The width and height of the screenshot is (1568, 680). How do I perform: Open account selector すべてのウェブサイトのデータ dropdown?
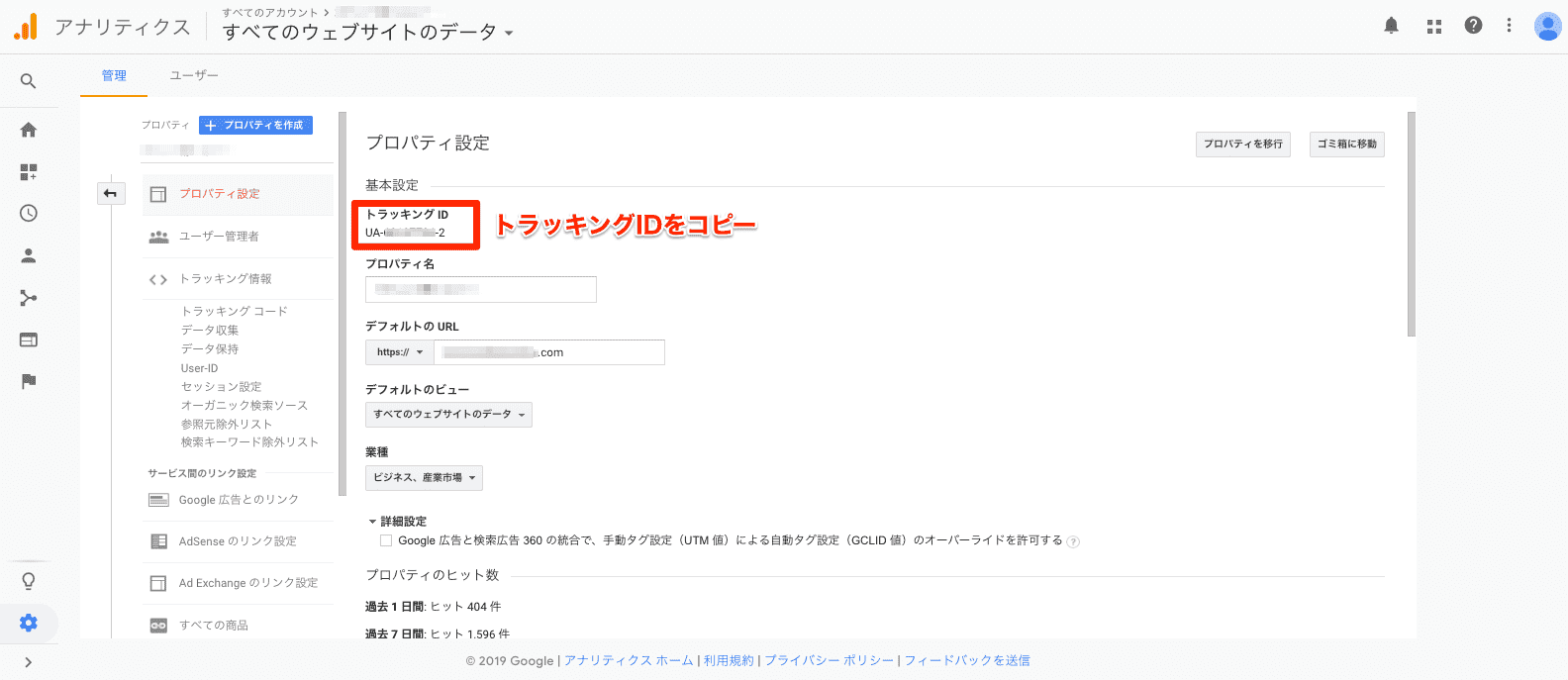tap(368, 33)
